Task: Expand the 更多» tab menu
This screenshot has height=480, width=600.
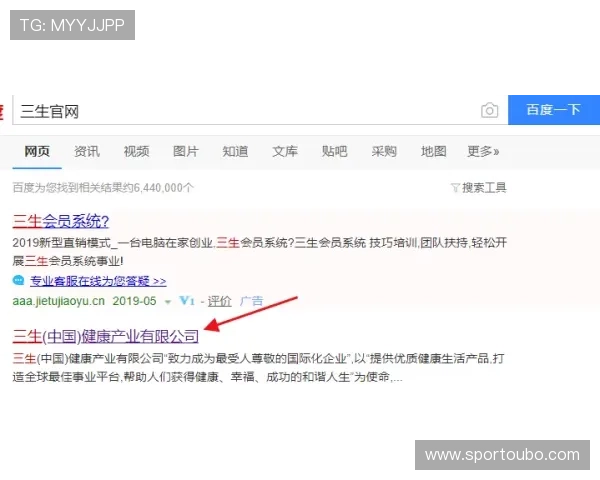Action: [483, 152]
